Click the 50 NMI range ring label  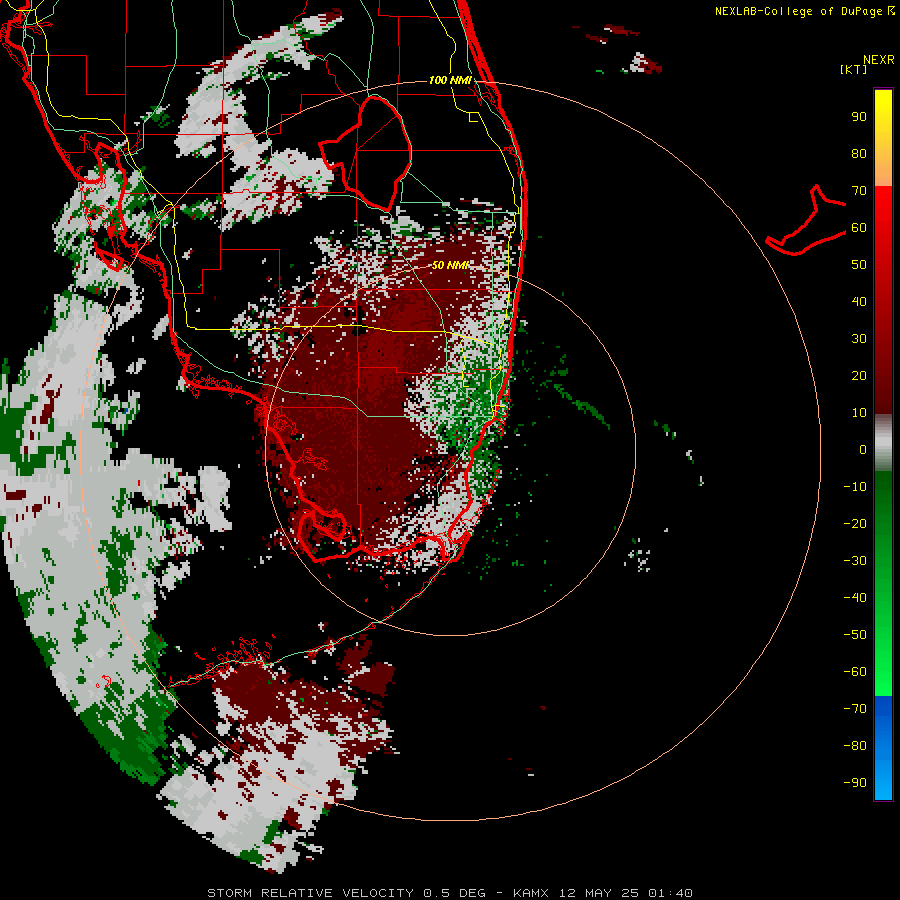click(451, 265)
